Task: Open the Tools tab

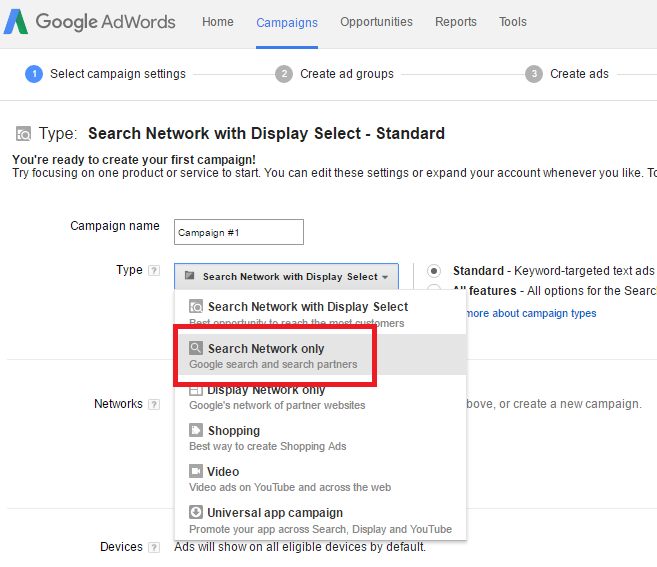Action: point(513,22)
